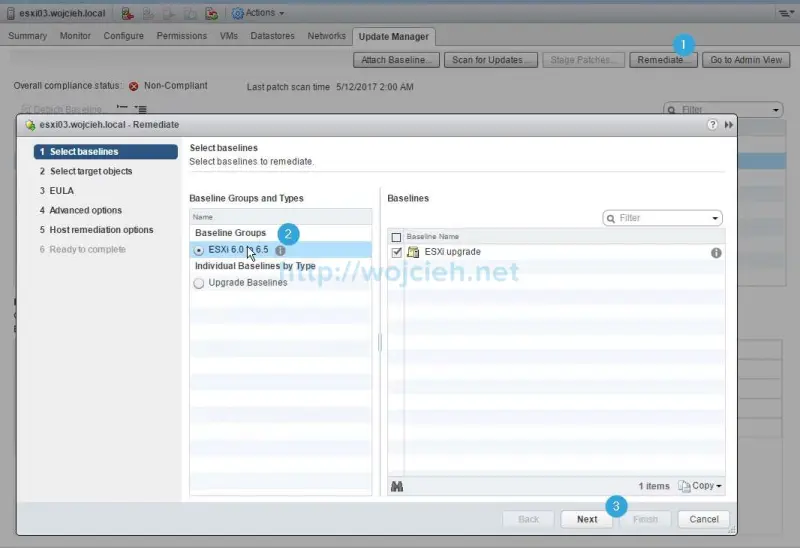Open the Actions dropdown arrow
The image size is (800, 548).
282,13
